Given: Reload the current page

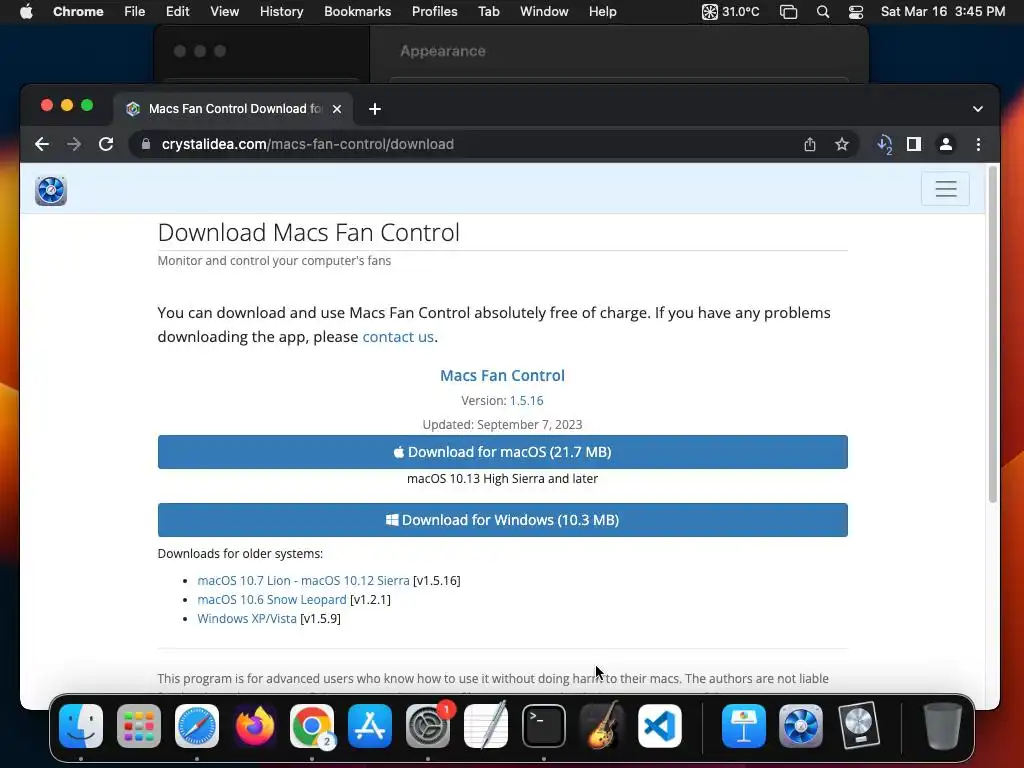Looking at the screenshot, I should point(106,144).
